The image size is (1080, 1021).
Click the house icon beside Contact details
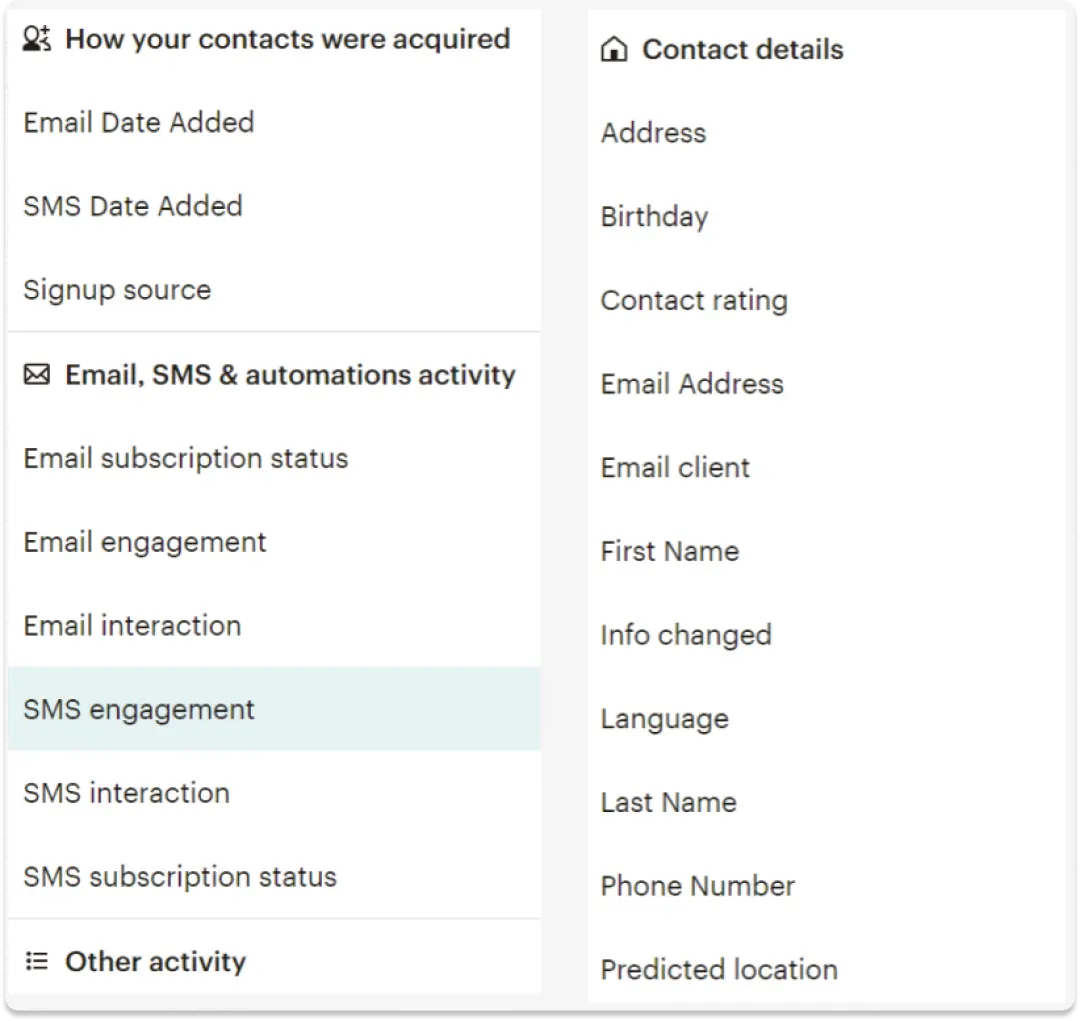click(614, 50)
